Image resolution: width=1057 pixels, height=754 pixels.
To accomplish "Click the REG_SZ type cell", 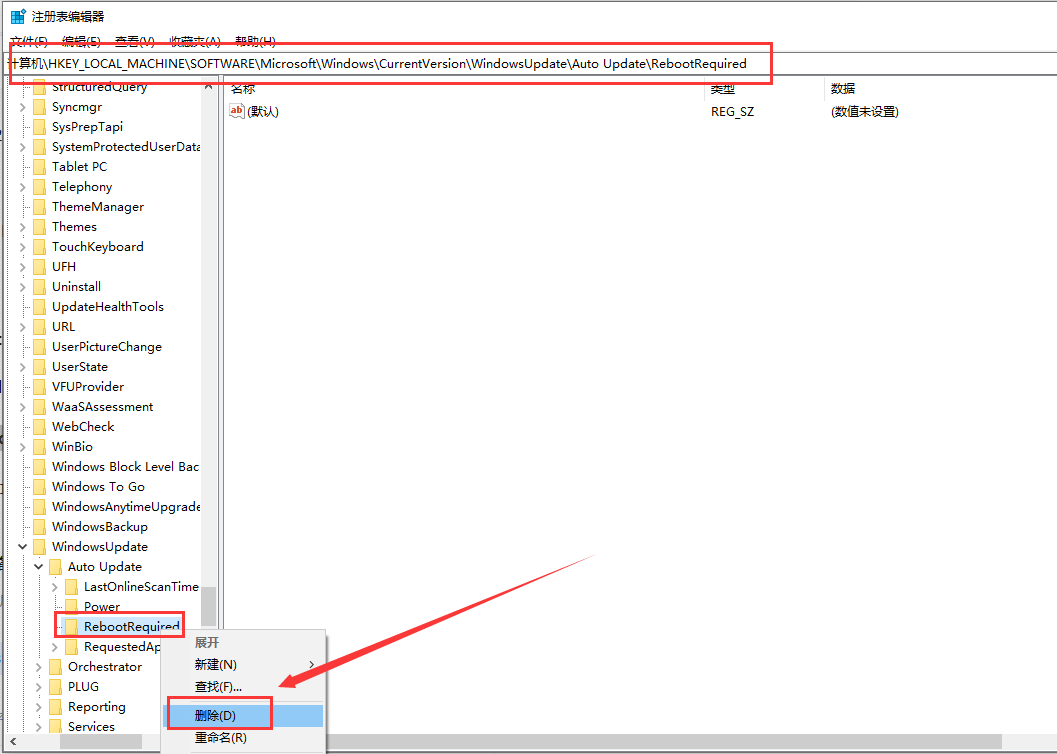I will point(733,112).
